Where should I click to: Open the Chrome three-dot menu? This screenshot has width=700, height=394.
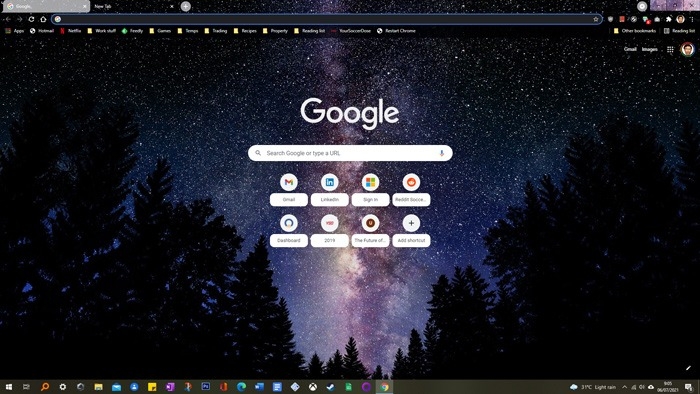tap(692, 19)
